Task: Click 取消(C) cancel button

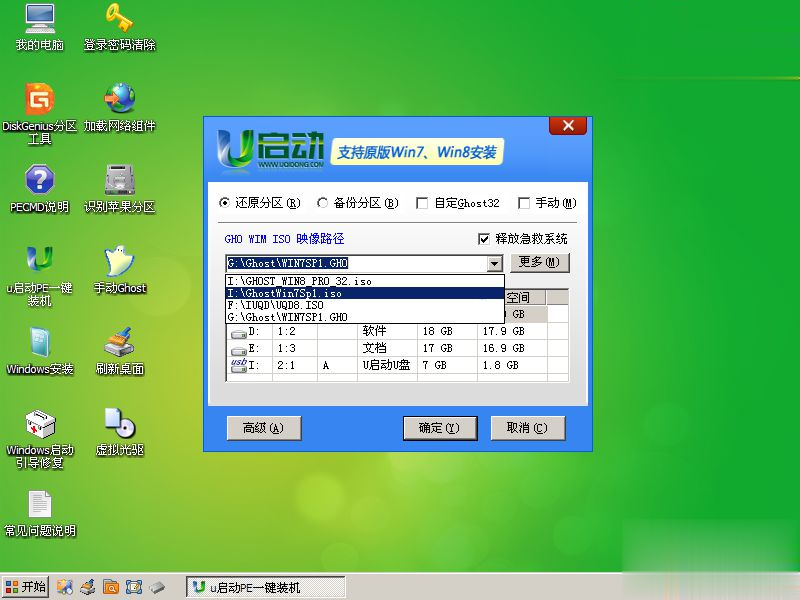Action: [x=528, y=428]
